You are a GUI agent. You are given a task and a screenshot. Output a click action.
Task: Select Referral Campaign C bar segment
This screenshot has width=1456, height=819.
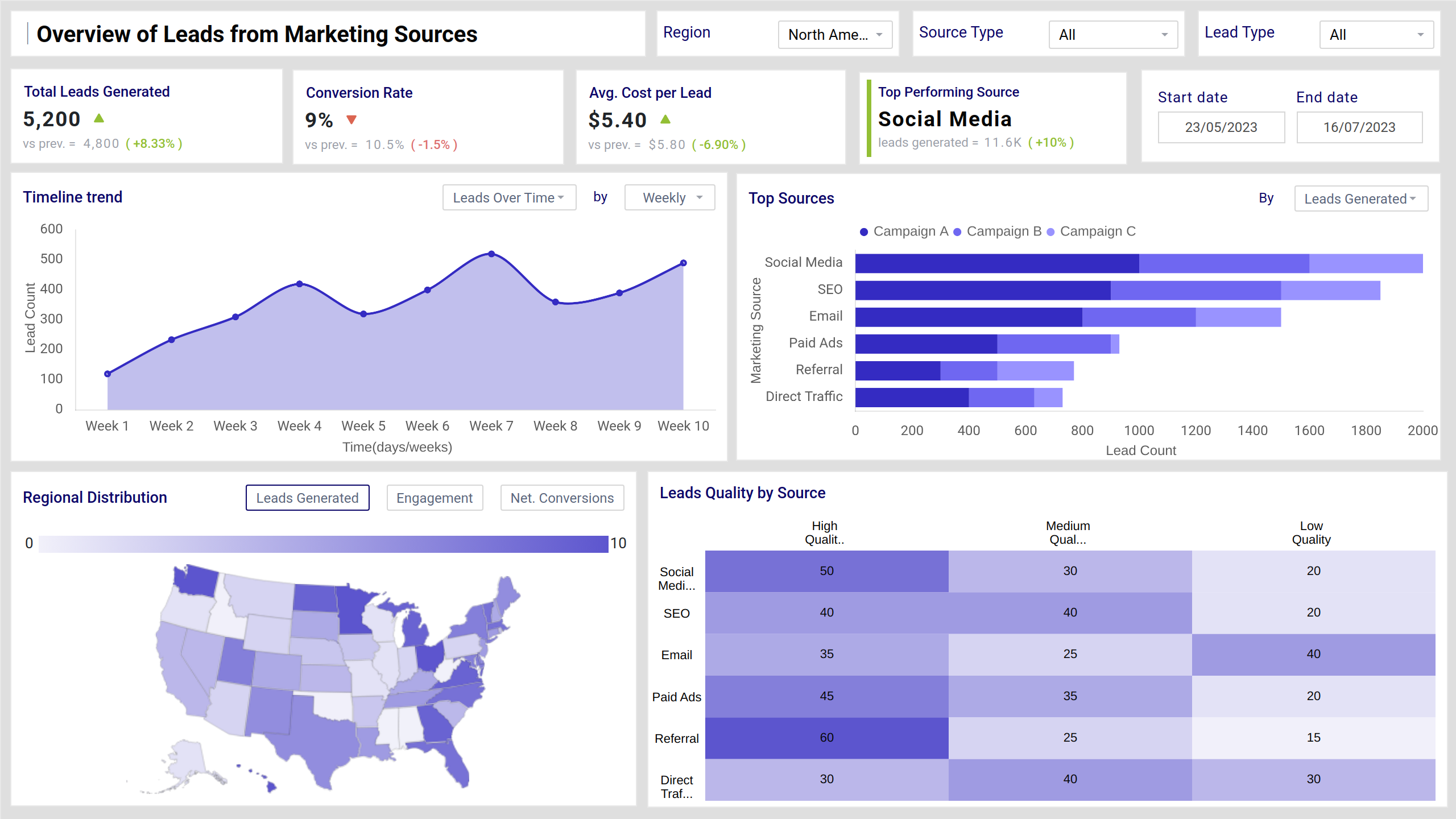click(x=1035, y=370)
